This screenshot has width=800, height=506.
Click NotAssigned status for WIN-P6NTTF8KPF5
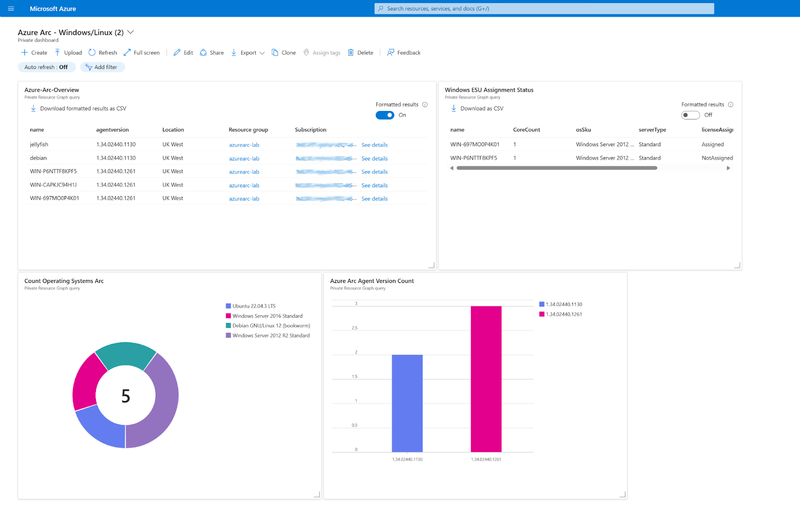click(x=717, y=158)
